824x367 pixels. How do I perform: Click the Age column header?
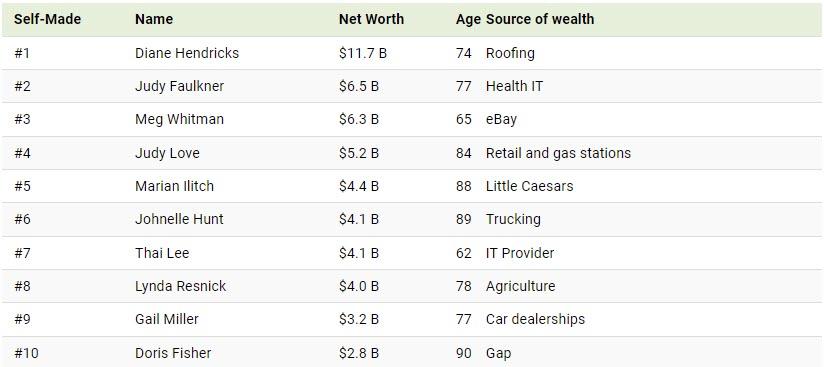click(x=468, y=19)
